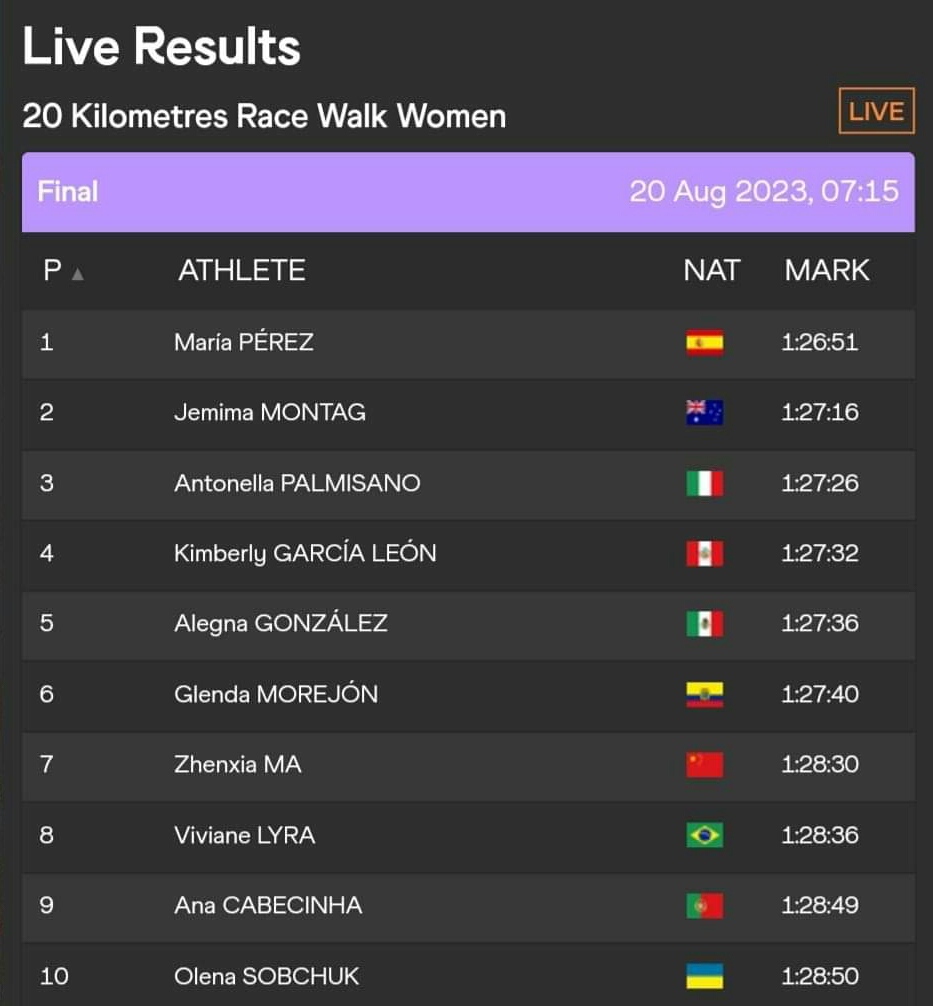Click the LIVE badge button
Viewport: 933px width, 1006px height.
[876, 111]
